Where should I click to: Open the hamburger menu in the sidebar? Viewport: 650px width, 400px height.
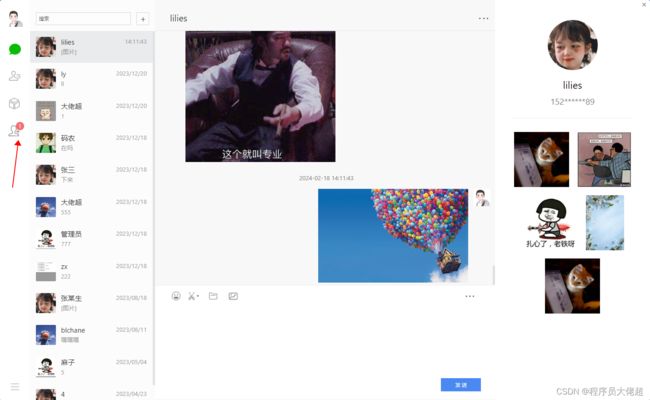click(x=15, y=387)
